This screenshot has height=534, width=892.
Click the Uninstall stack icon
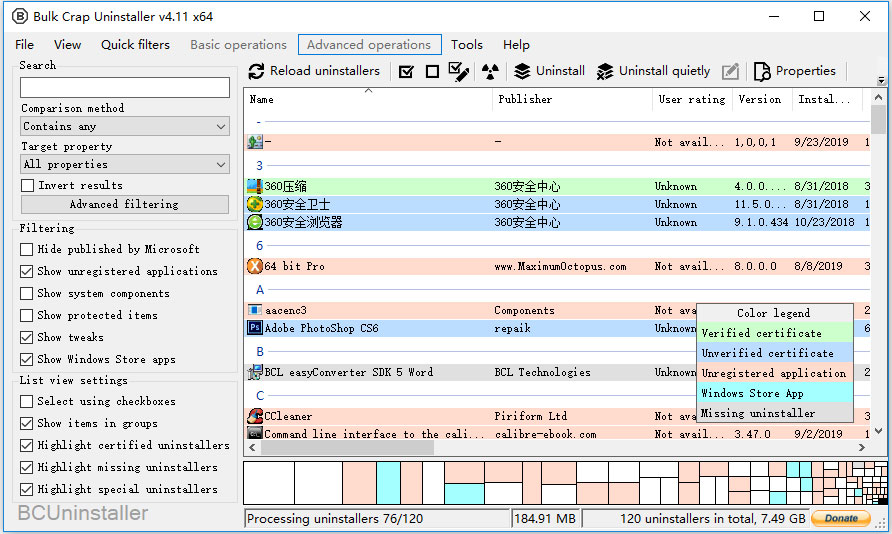click(522, 71)
